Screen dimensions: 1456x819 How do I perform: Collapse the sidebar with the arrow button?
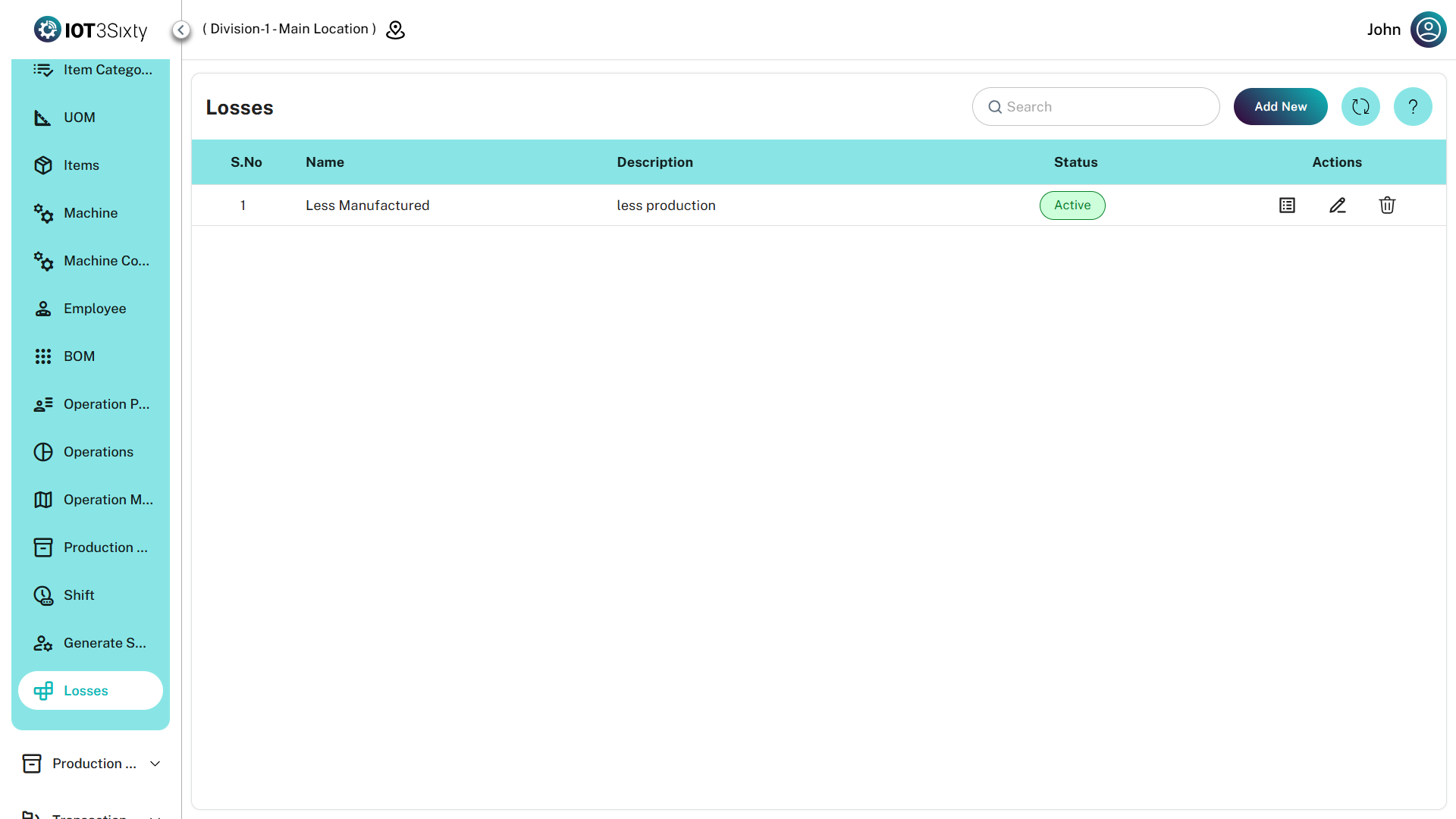click(x=180, y=30)
